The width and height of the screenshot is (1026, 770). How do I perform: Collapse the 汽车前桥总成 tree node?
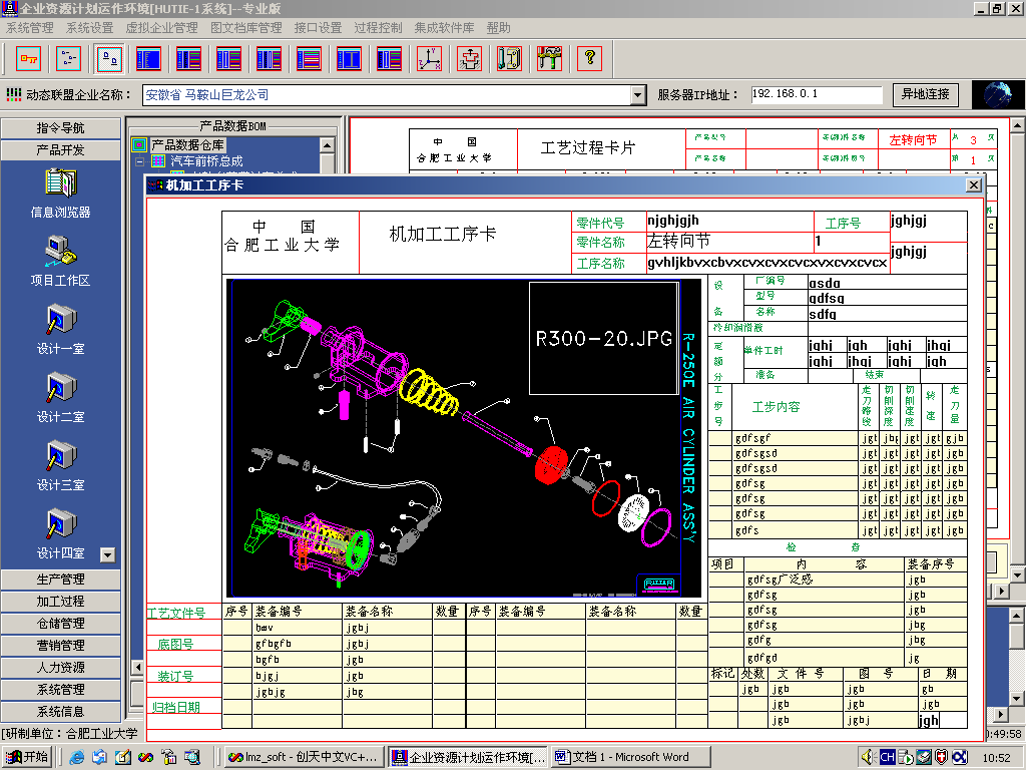140,161
